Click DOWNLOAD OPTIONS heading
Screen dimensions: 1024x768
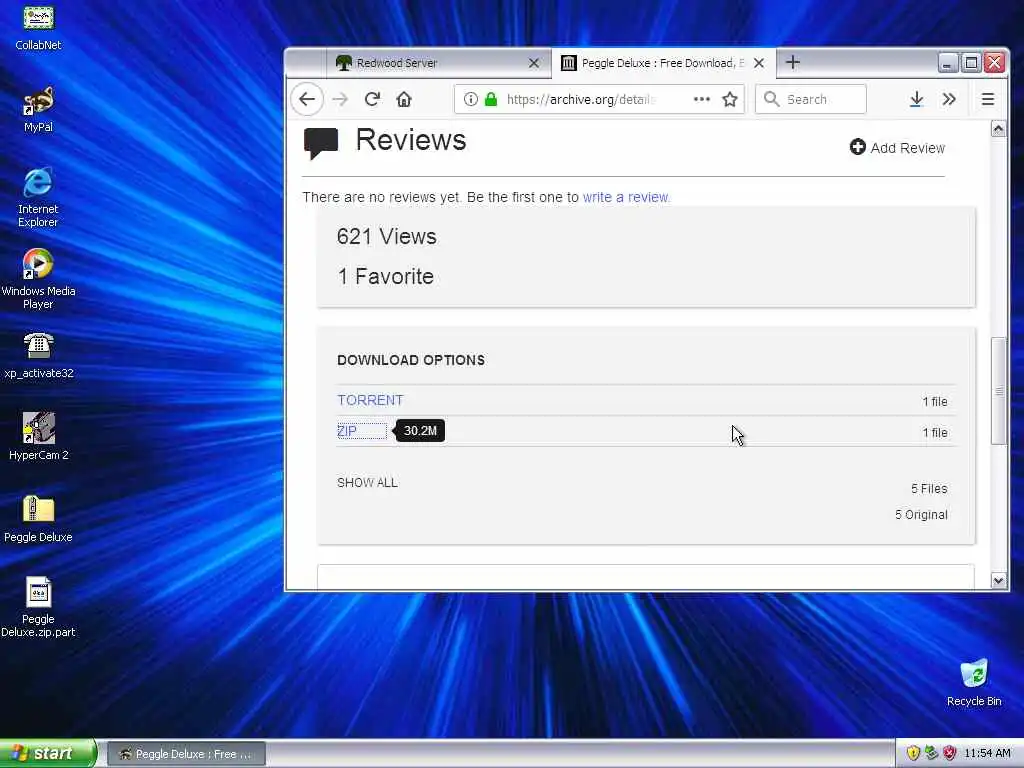pos(411,360)
